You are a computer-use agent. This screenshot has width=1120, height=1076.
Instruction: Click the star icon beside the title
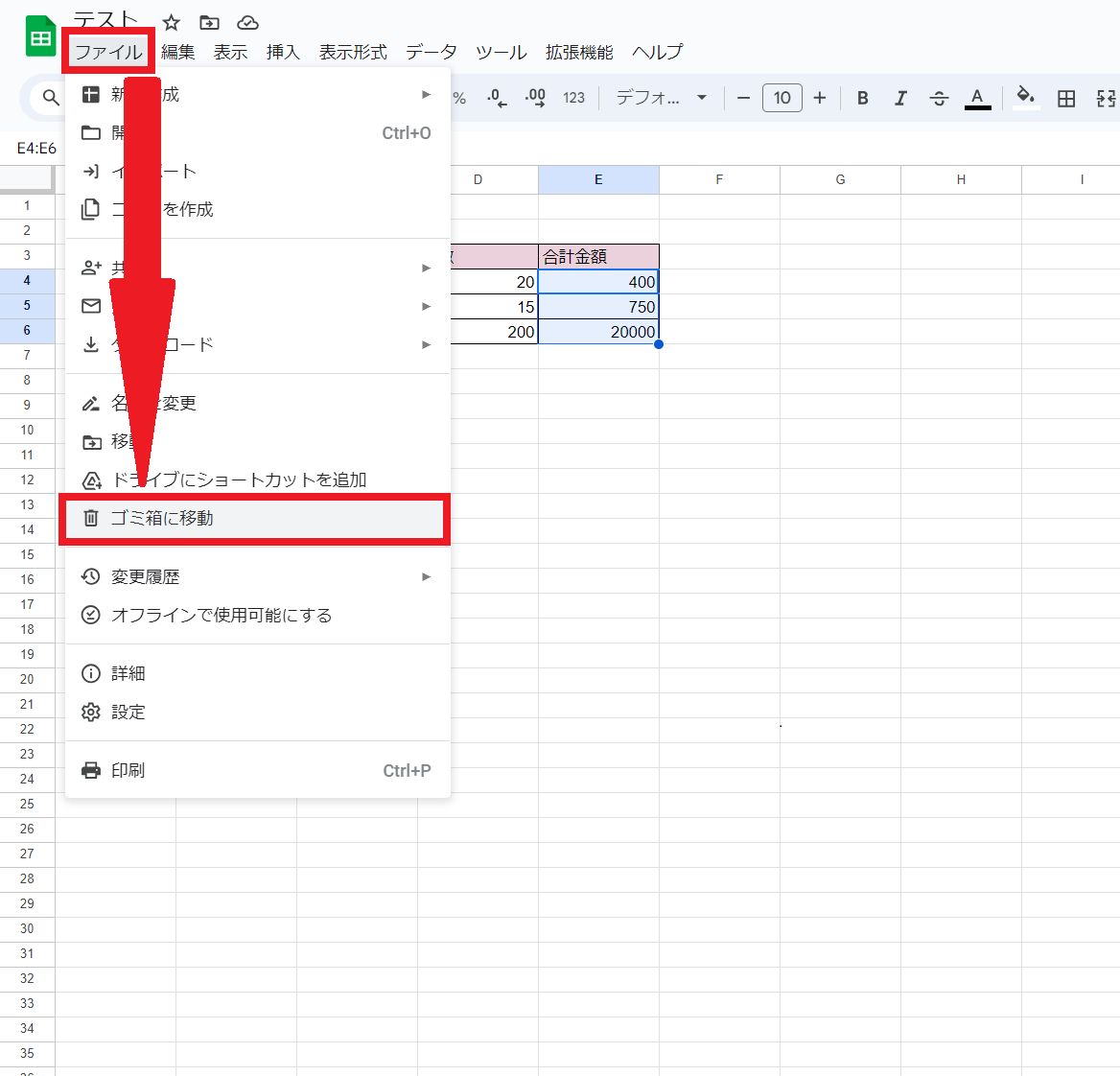point(172,23)
